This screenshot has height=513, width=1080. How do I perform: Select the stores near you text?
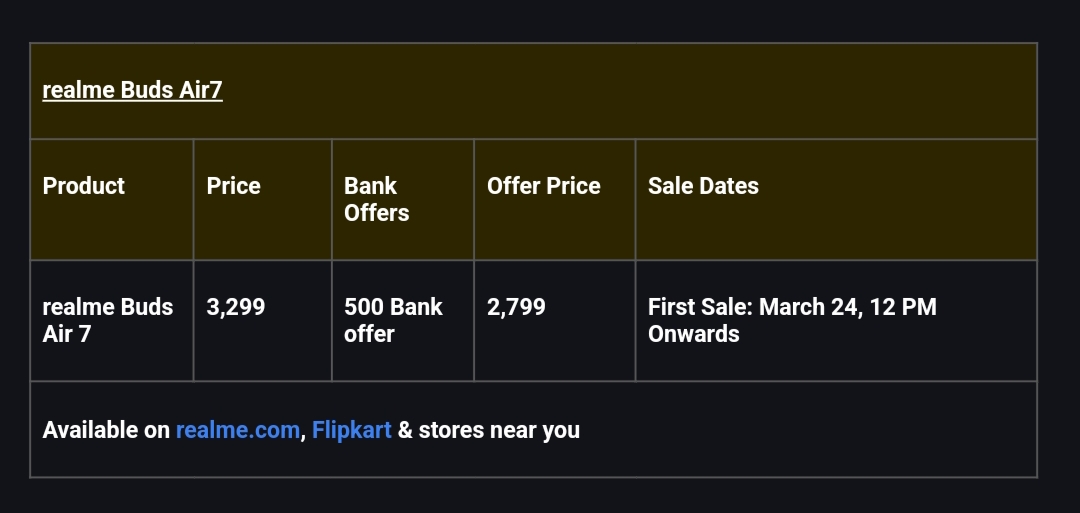click(x=499, y=430)
